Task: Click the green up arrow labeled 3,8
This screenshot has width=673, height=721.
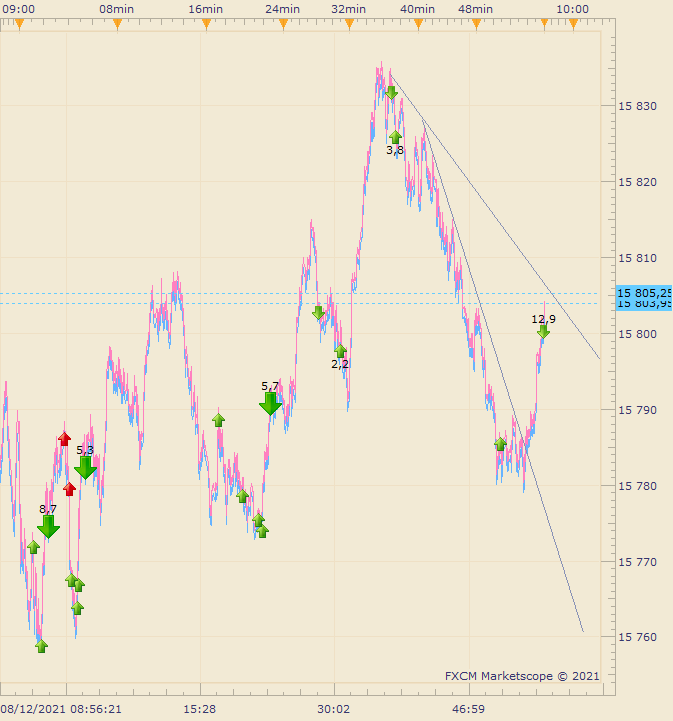Action: (395, 137)
